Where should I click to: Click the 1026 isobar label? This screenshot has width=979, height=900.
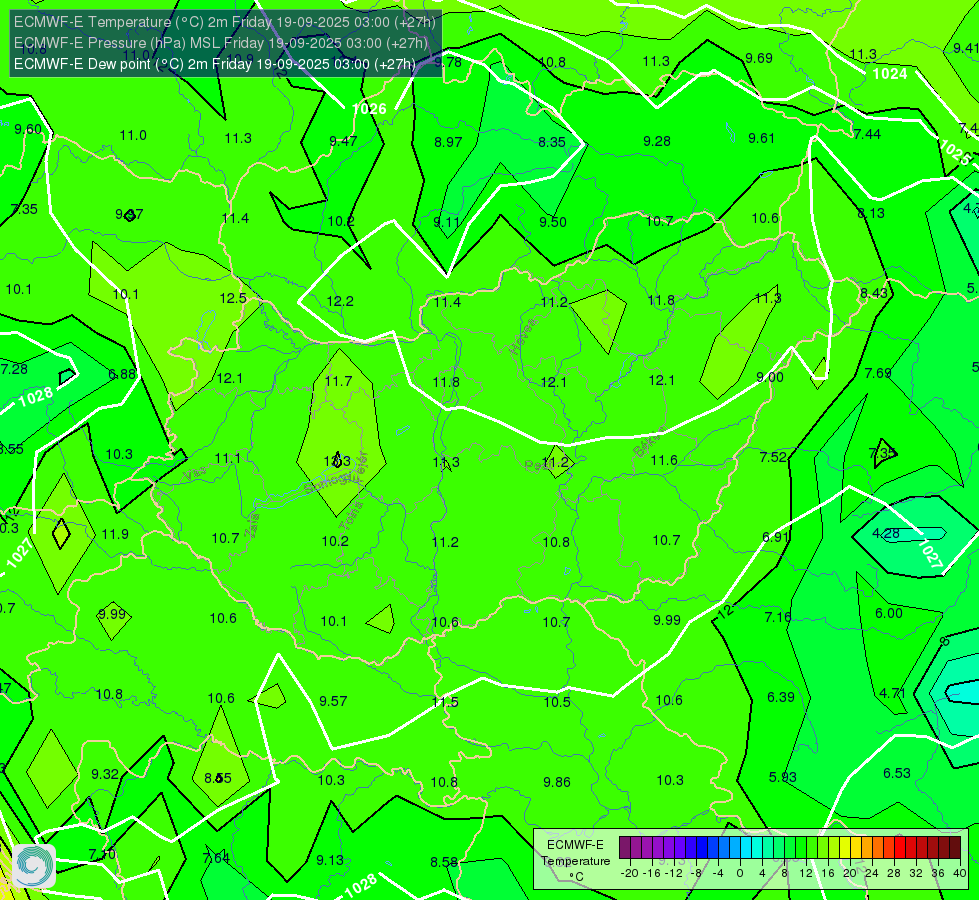(369, 109)
